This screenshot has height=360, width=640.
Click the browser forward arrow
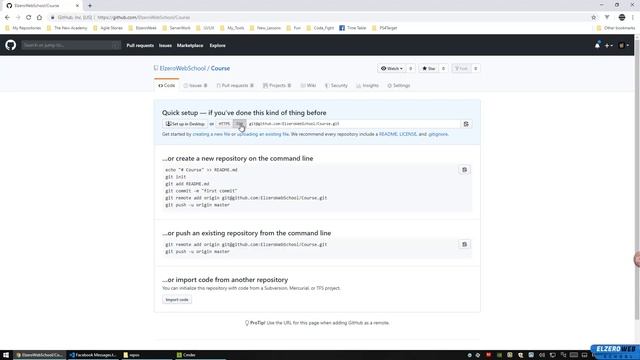point(18,17)
